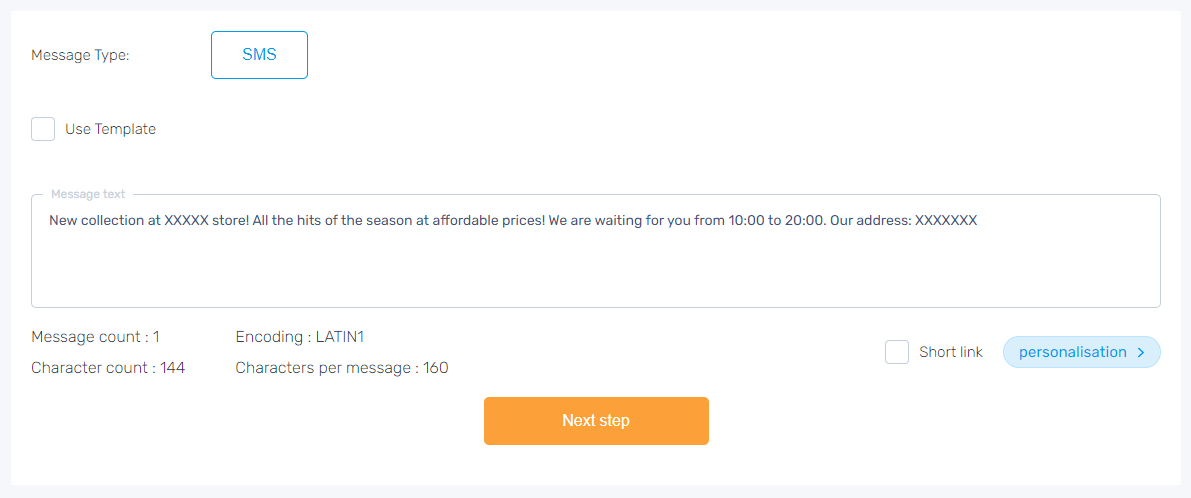
Task: Click the small "Message text" field legend
Action: coord(88,194)
